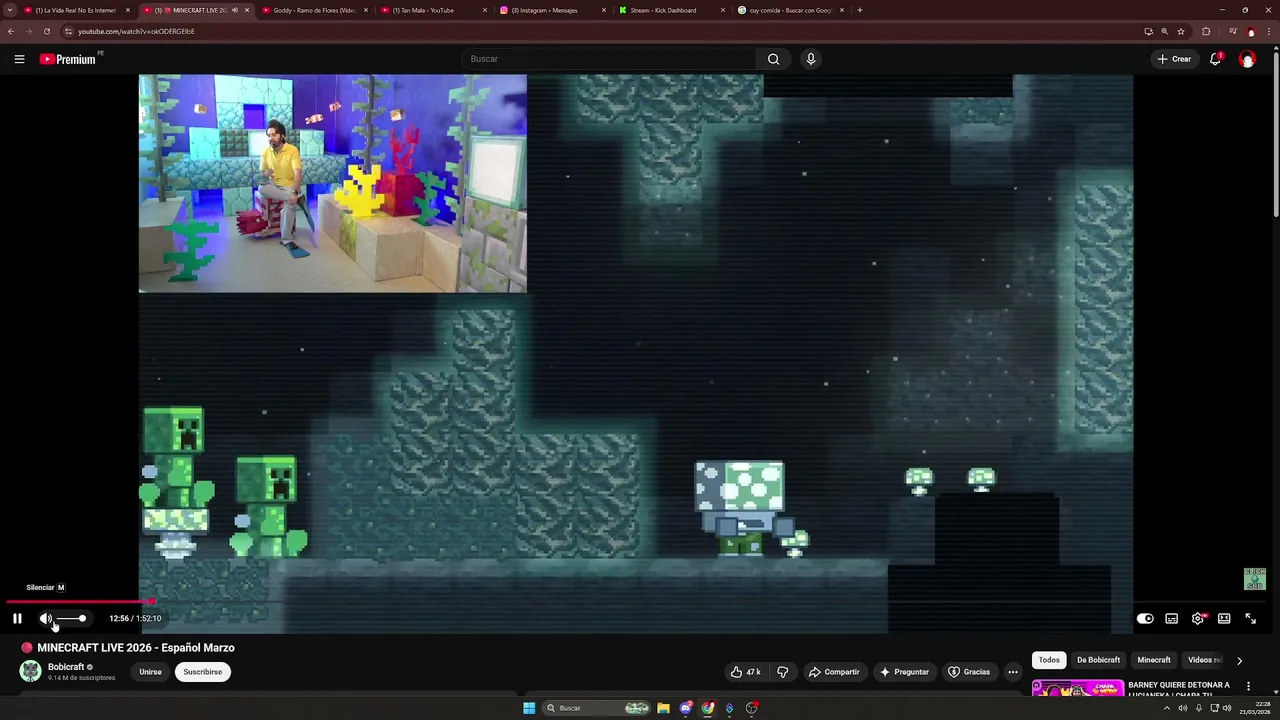Switch to cuy comida Google search tab
This screenshot has width=1280, height=720.
pyautogui.click(x=790, y=10)
